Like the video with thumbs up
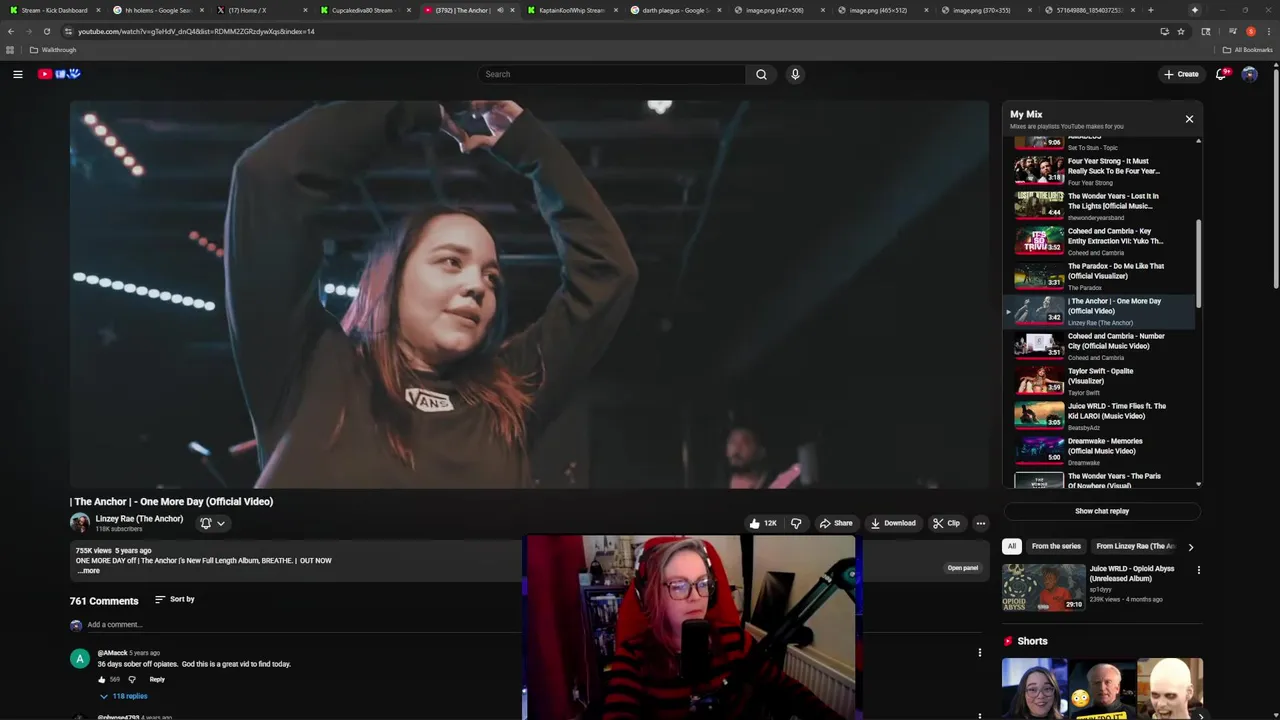Viewport: 1280px width, 720px height. [x=763, y=523]
